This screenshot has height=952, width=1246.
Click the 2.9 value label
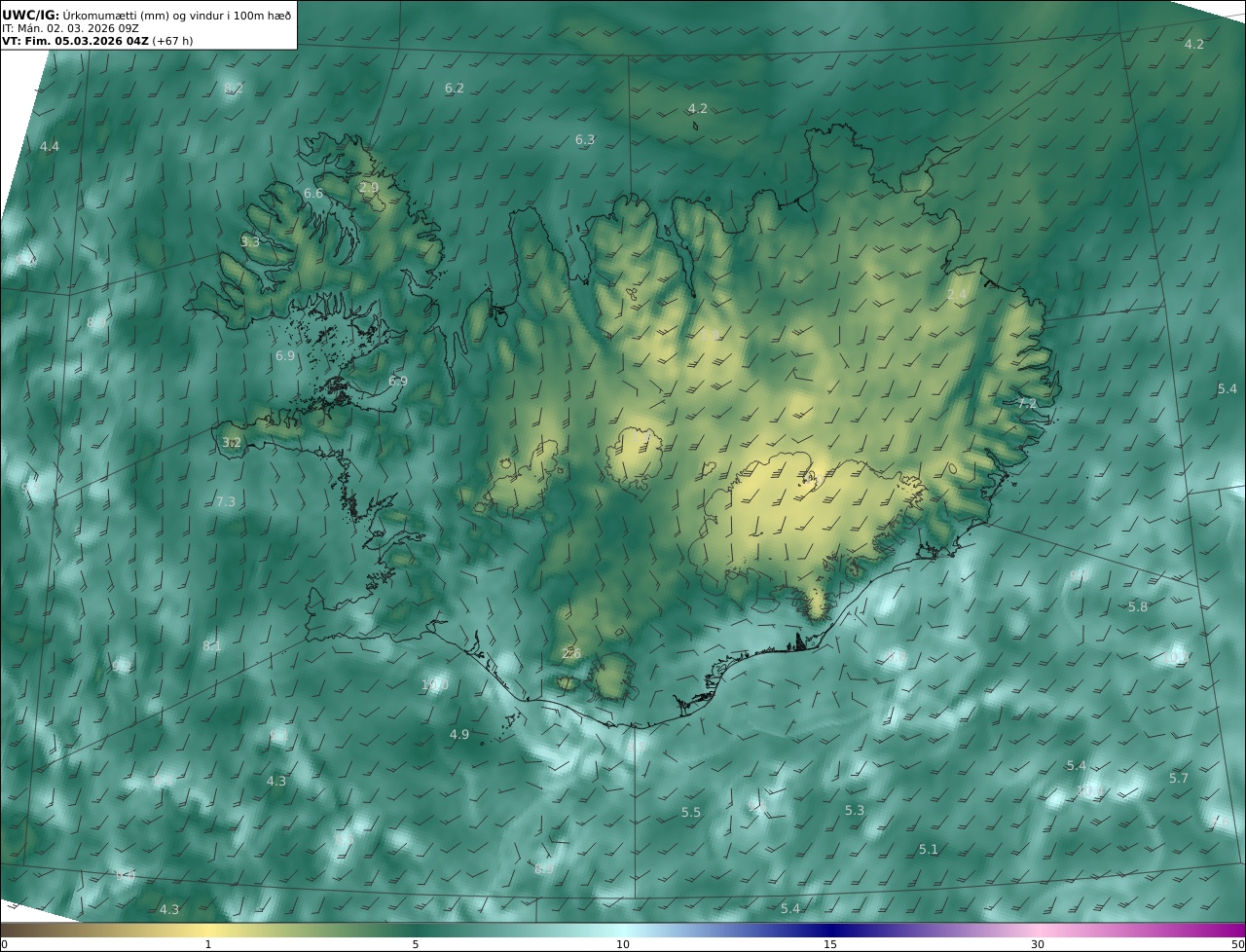click(x=369, y=188)
